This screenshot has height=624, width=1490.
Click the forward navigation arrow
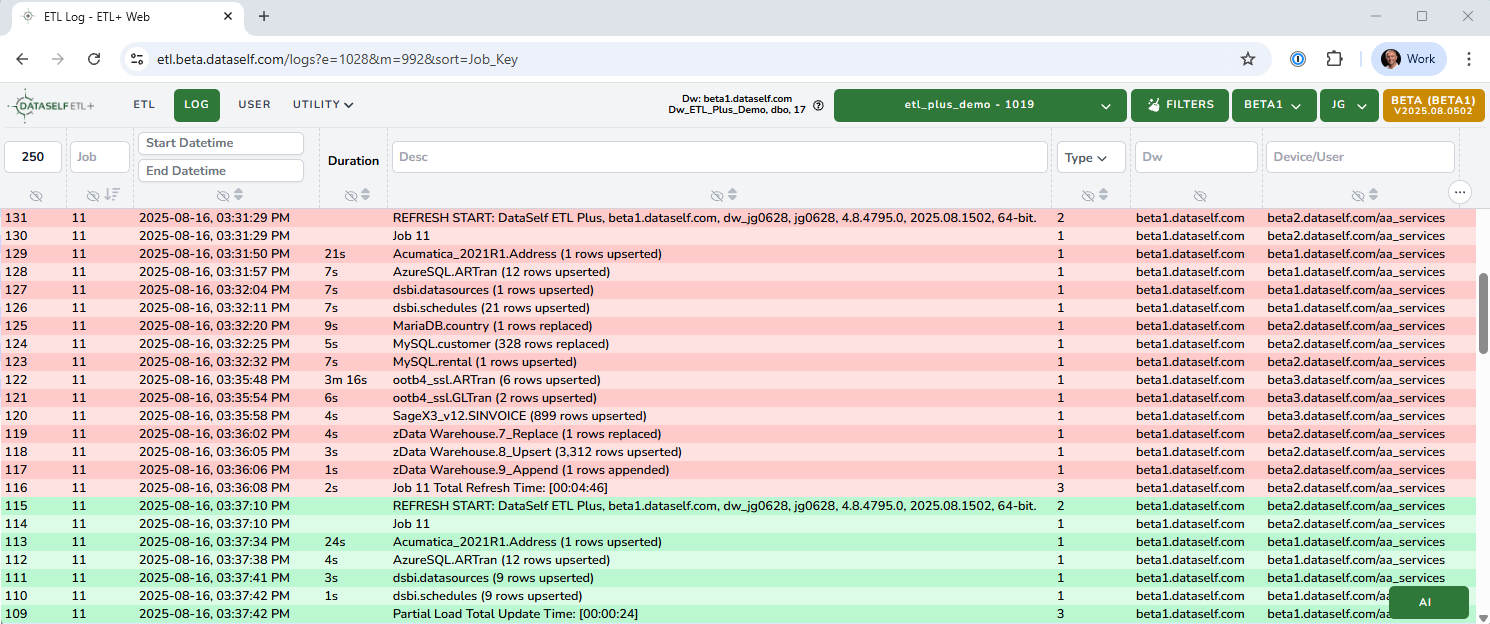tap(58, 59)
